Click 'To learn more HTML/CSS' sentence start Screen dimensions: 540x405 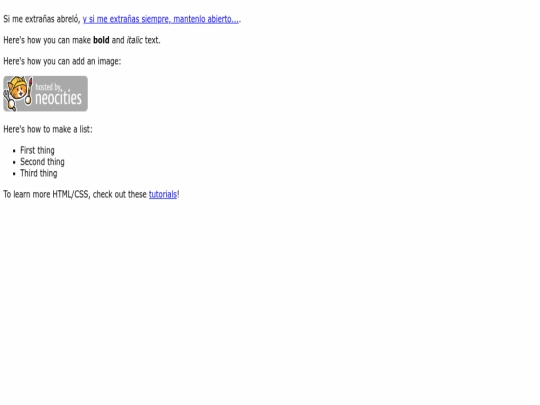(x=46, y=194)
